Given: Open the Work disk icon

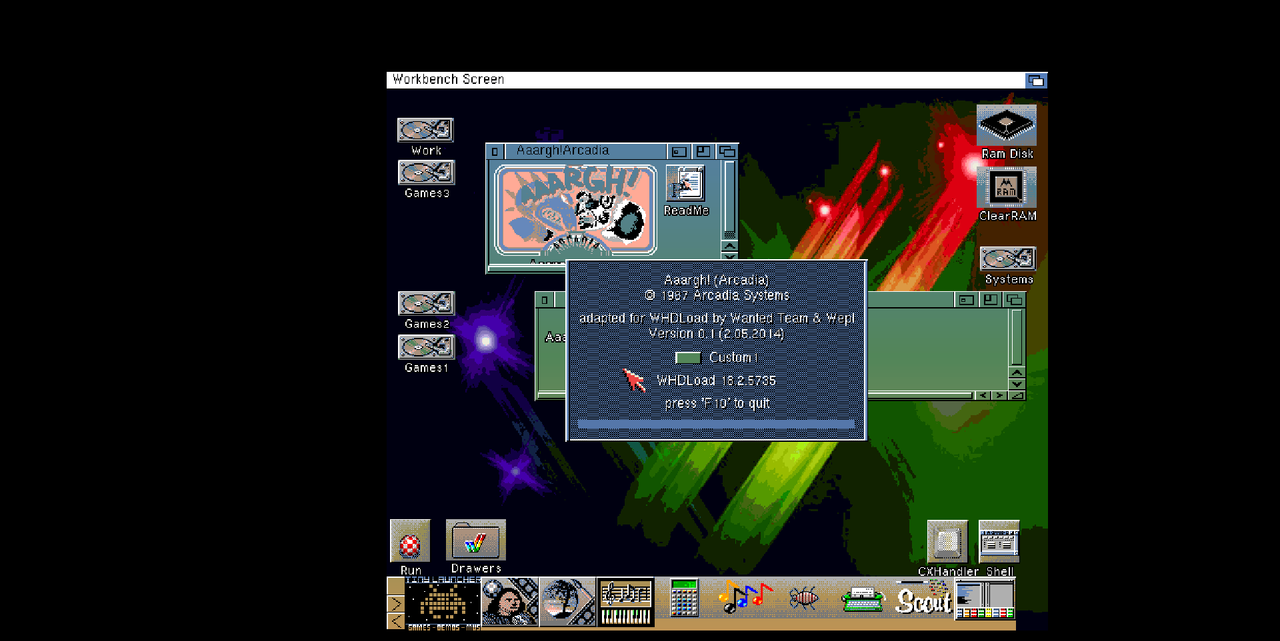Looking at the screenshot, I should click(x=425, y=130).
